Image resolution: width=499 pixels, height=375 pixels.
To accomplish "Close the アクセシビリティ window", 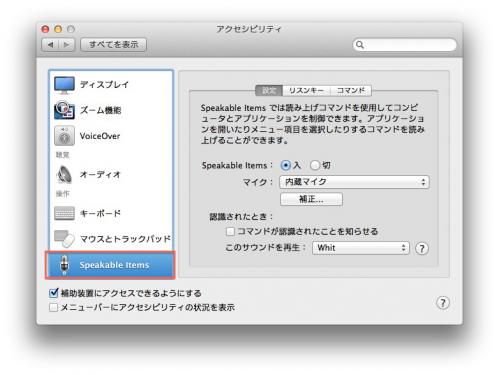I will pos(45,29).
